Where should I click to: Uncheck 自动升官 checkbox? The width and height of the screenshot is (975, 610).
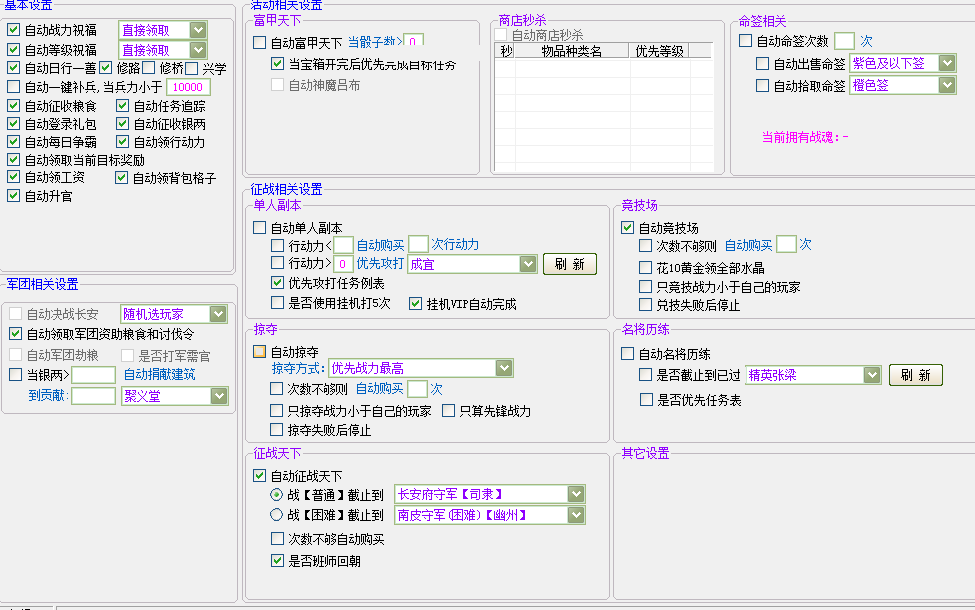(14, 196)
